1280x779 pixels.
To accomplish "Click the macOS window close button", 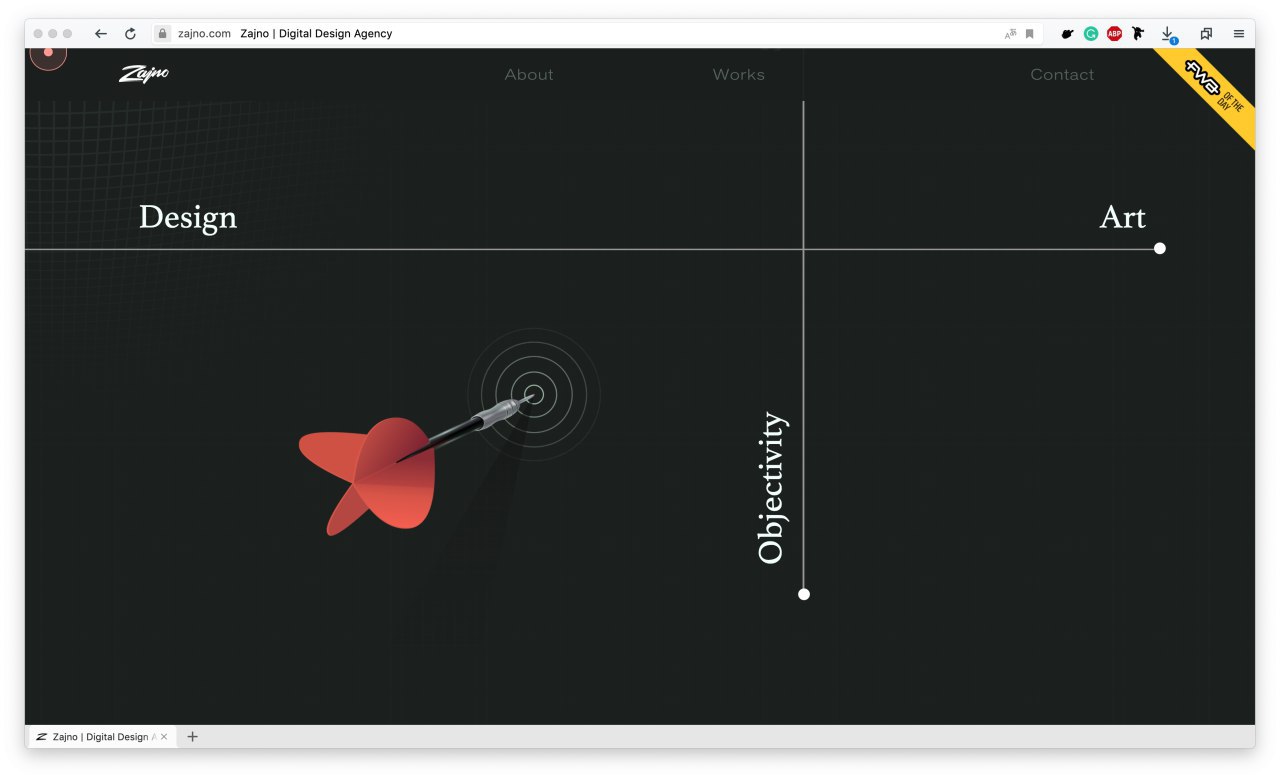I will [38, 34].
